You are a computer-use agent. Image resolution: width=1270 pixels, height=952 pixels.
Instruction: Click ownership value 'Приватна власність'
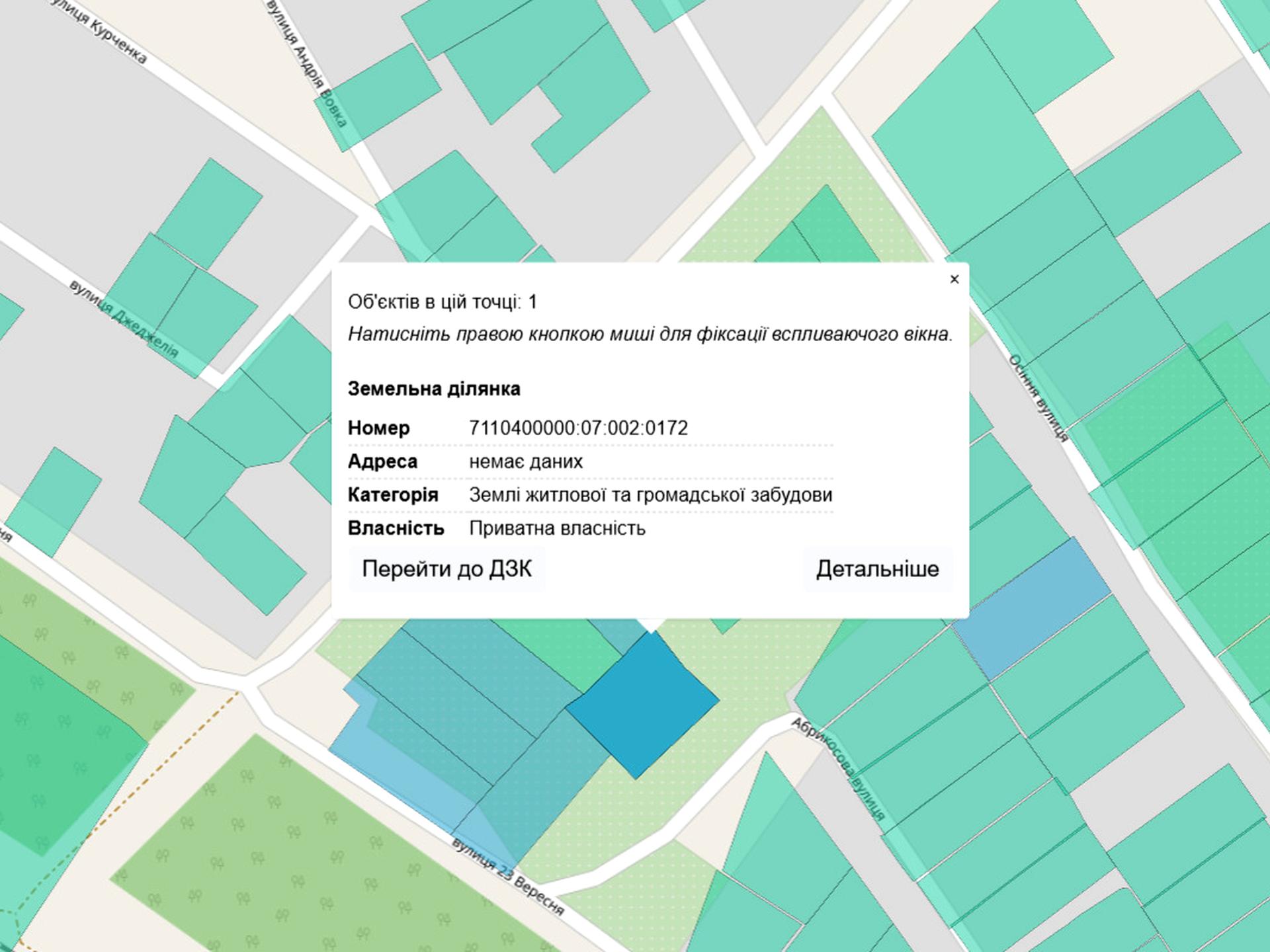557,529
